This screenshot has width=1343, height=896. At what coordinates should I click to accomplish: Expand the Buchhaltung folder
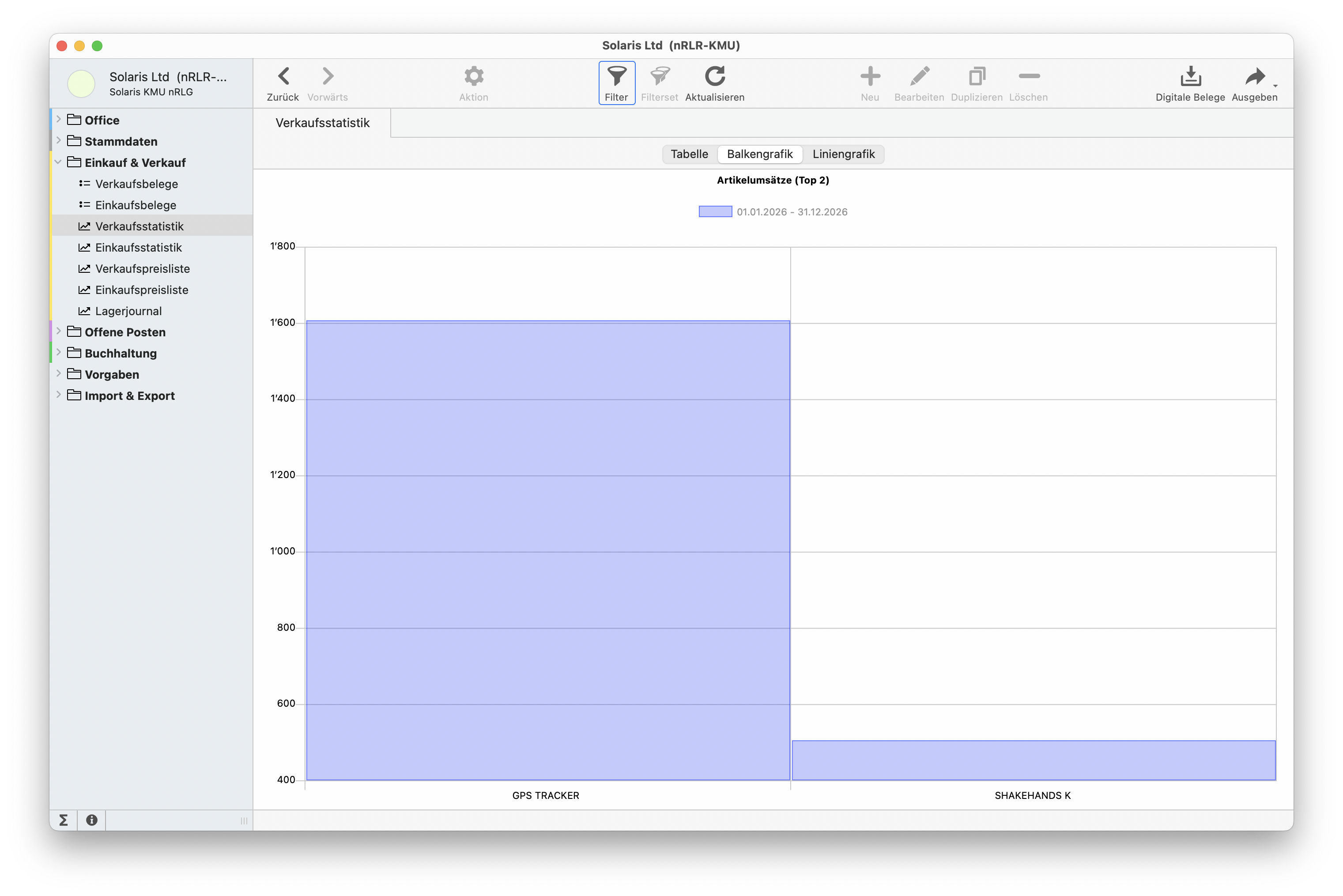[58, 353]
